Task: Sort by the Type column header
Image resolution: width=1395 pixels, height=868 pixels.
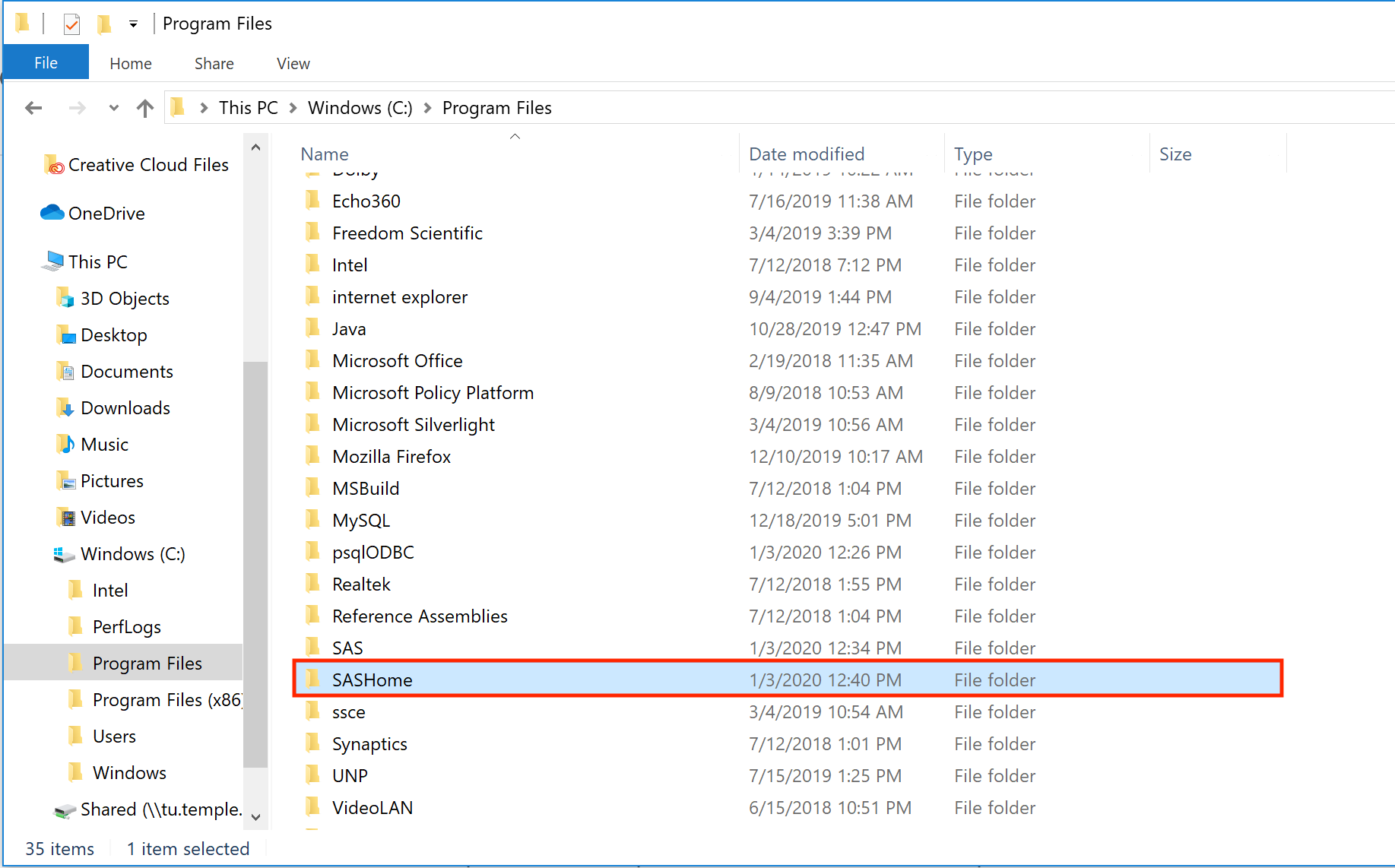Action: tap(973, 154)
